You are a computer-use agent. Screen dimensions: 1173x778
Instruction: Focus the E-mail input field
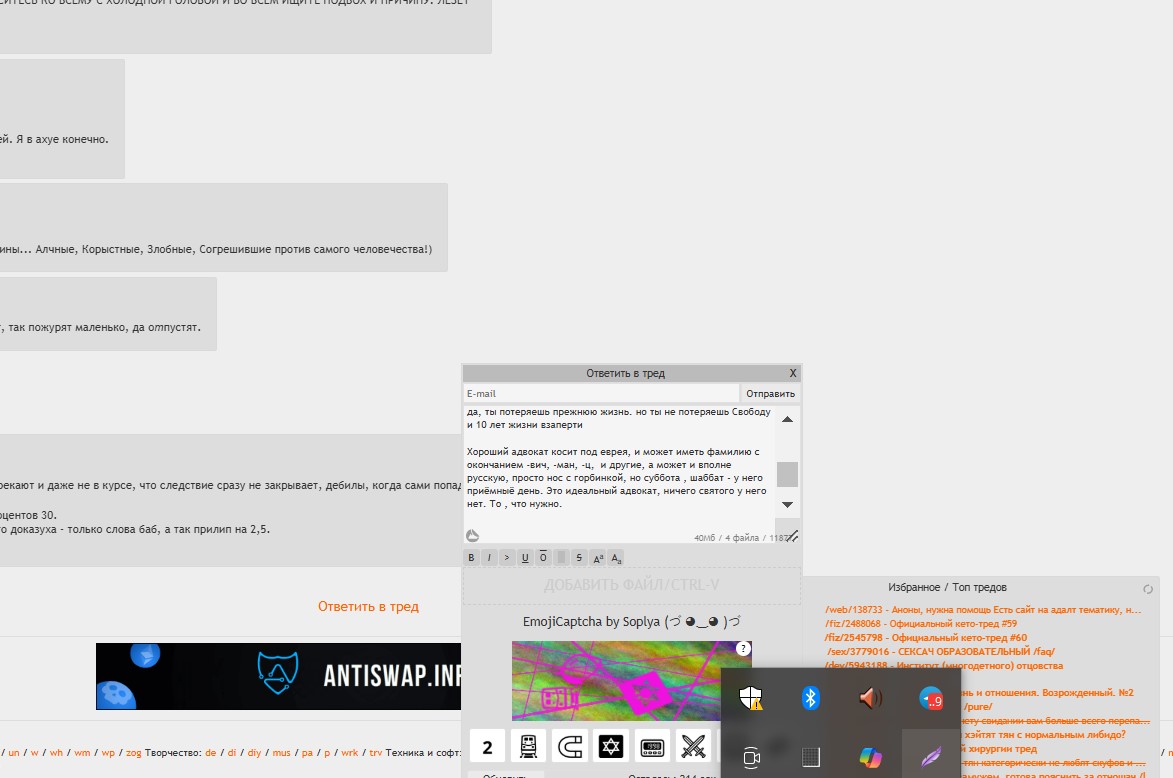[601, 393]
